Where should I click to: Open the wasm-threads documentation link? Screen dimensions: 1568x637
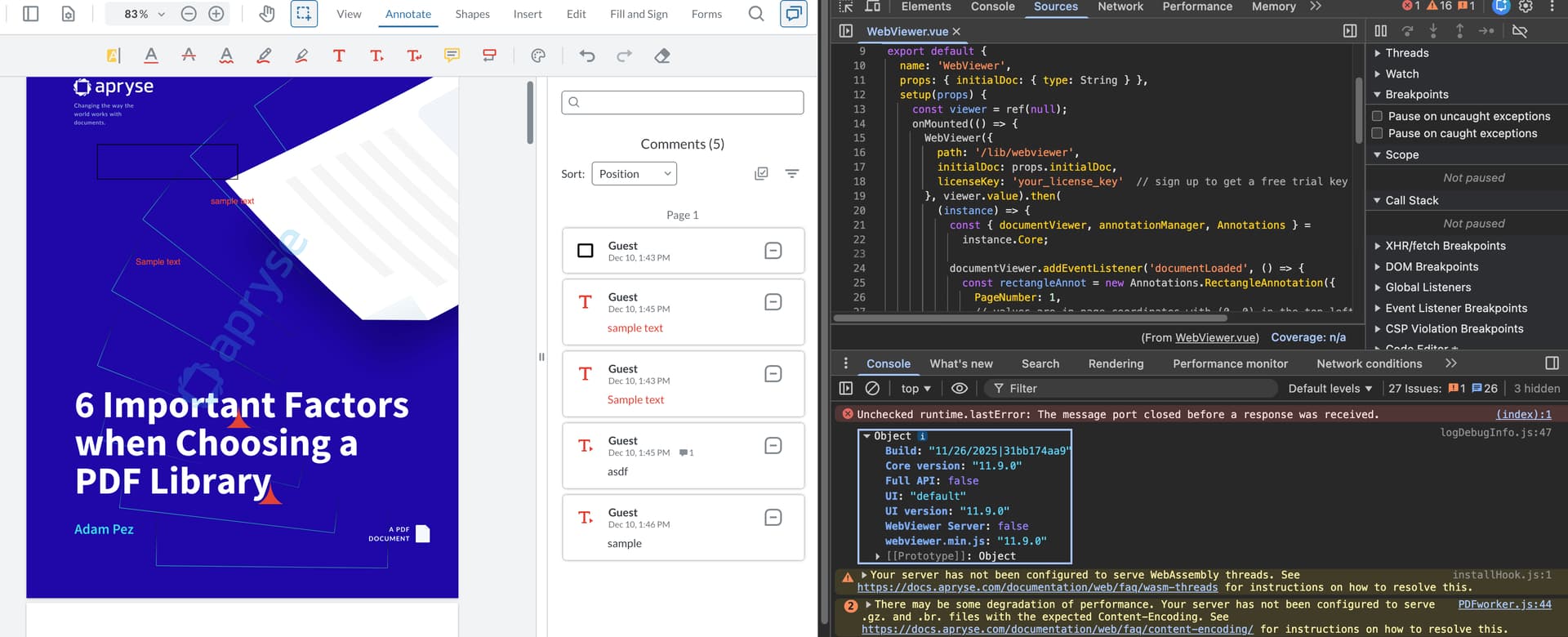(1037, 588)
